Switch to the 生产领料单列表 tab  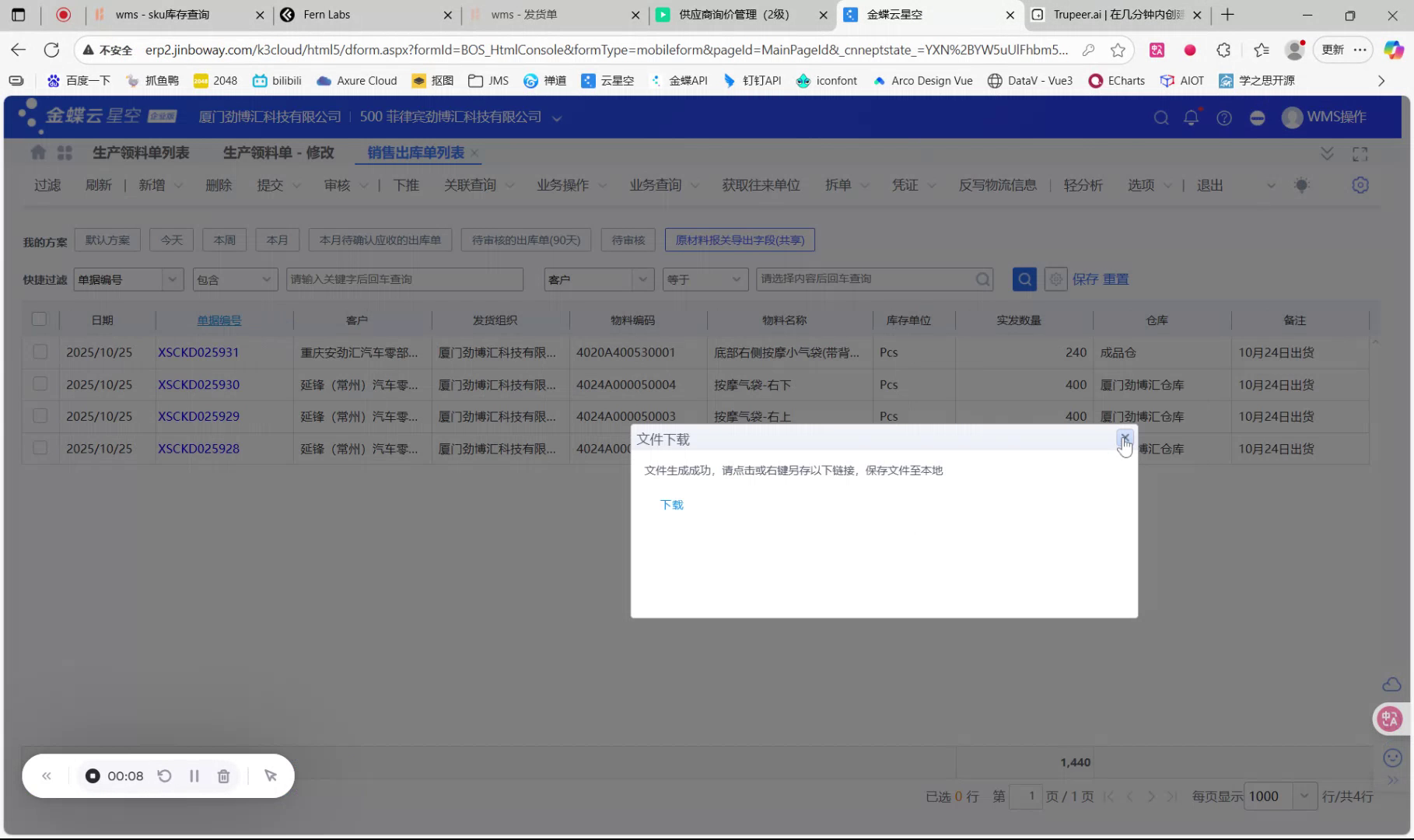141,152
